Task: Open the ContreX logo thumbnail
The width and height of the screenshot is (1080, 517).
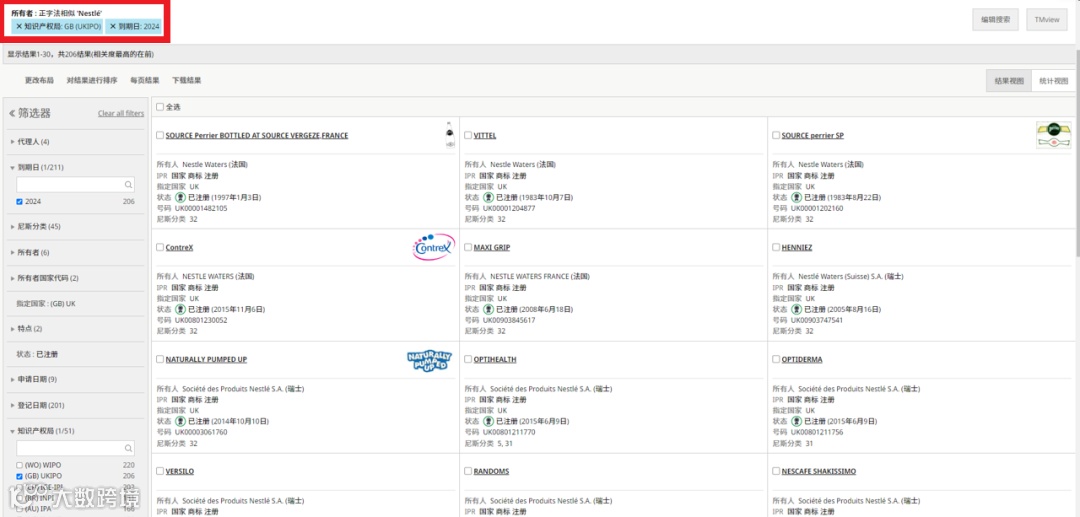Action: coord(434,247)
